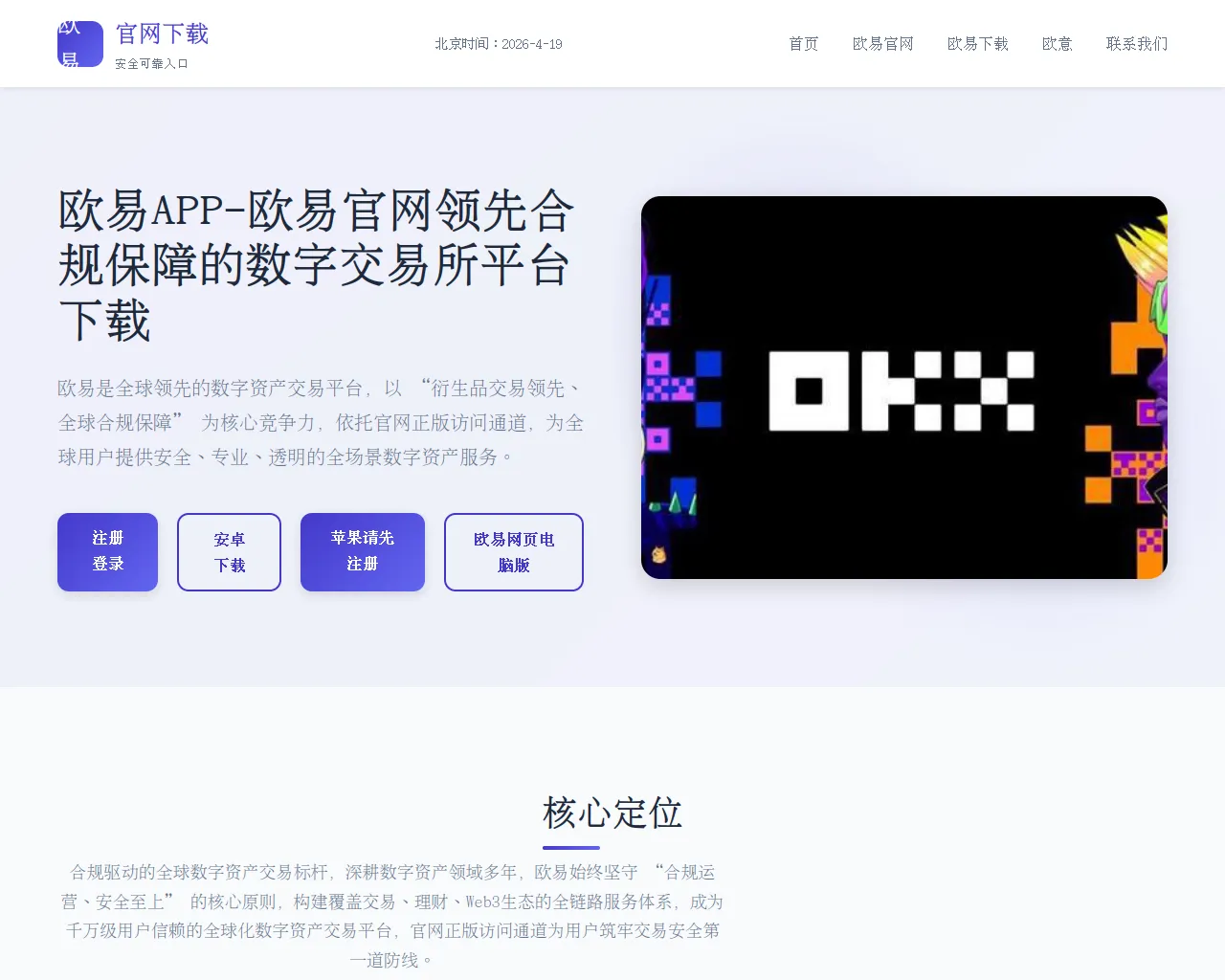Click the 核心定位 section heading
Screen dimensions: 1225x980
(612, 813)
